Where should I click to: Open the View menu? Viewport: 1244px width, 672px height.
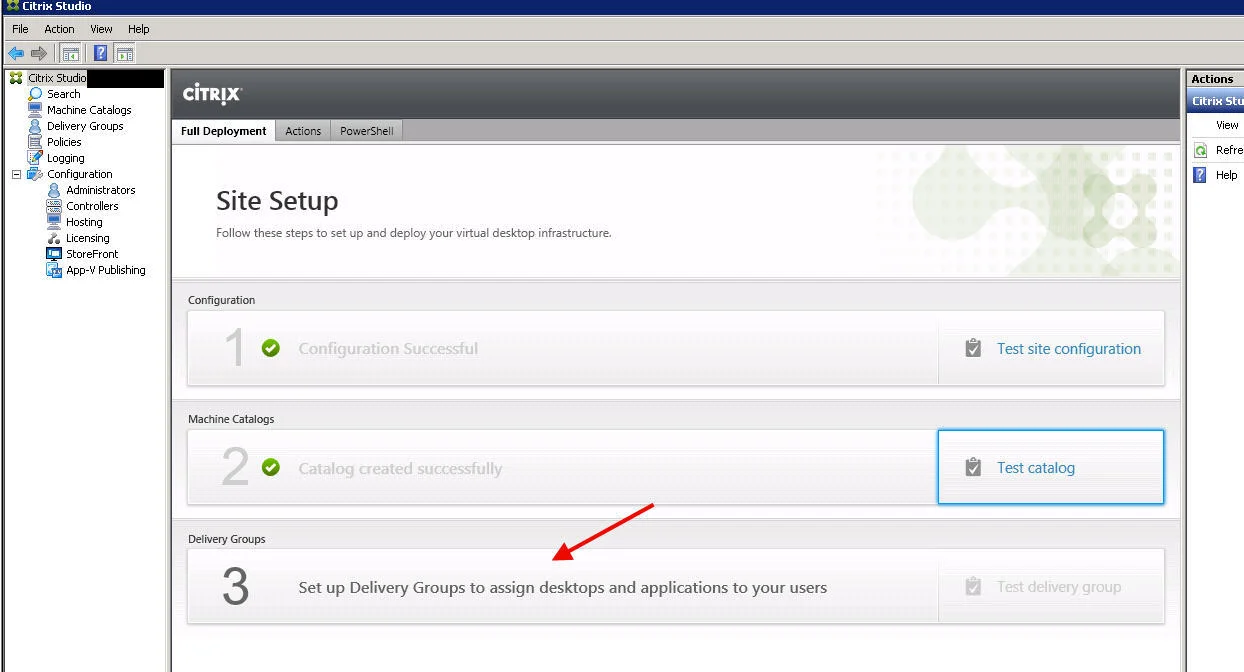(101, 29)
